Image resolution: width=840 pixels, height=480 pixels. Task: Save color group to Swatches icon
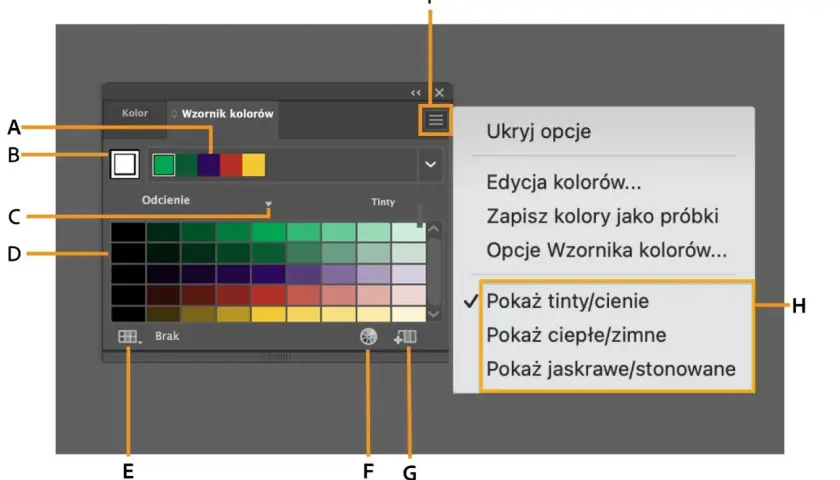[406, 336]
